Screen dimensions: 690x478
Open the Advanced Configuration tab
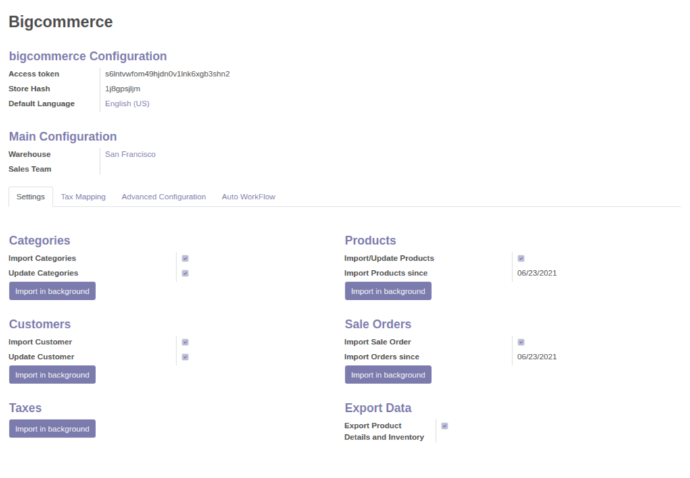[164, 197]
